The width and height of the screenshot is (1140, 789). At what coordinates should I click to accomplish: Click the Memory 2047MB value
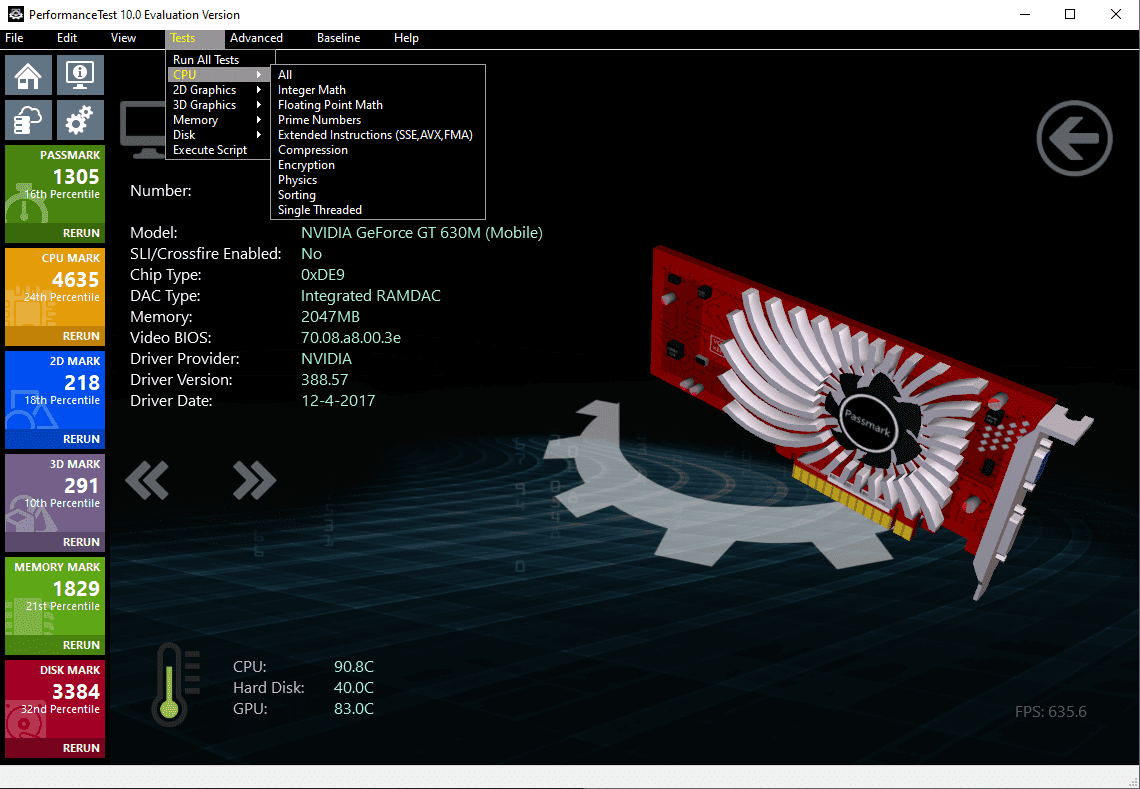coord(330,316)
